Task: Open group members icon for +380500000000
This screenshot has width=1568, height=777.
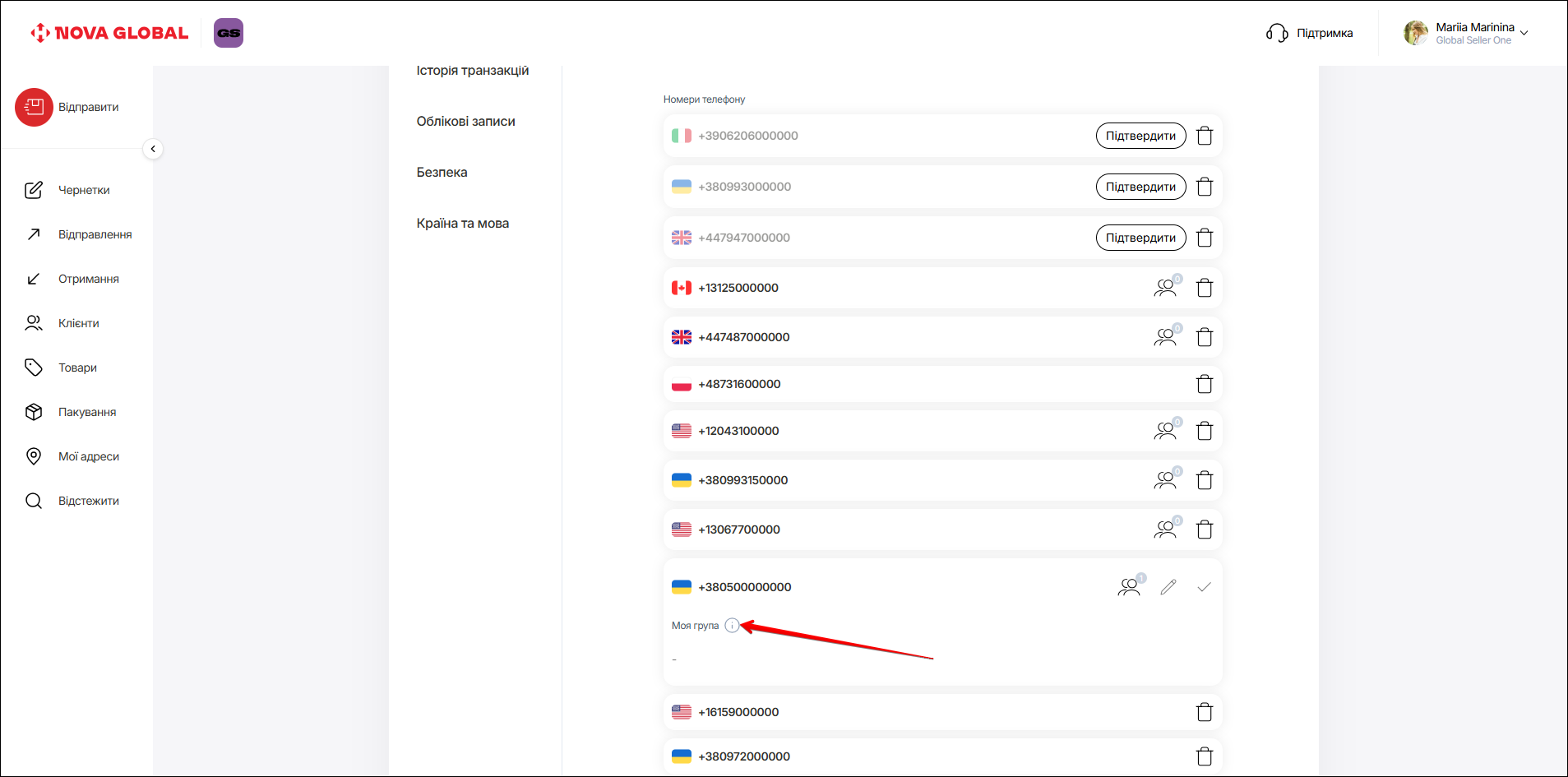Action: (x=1130, y=587)
